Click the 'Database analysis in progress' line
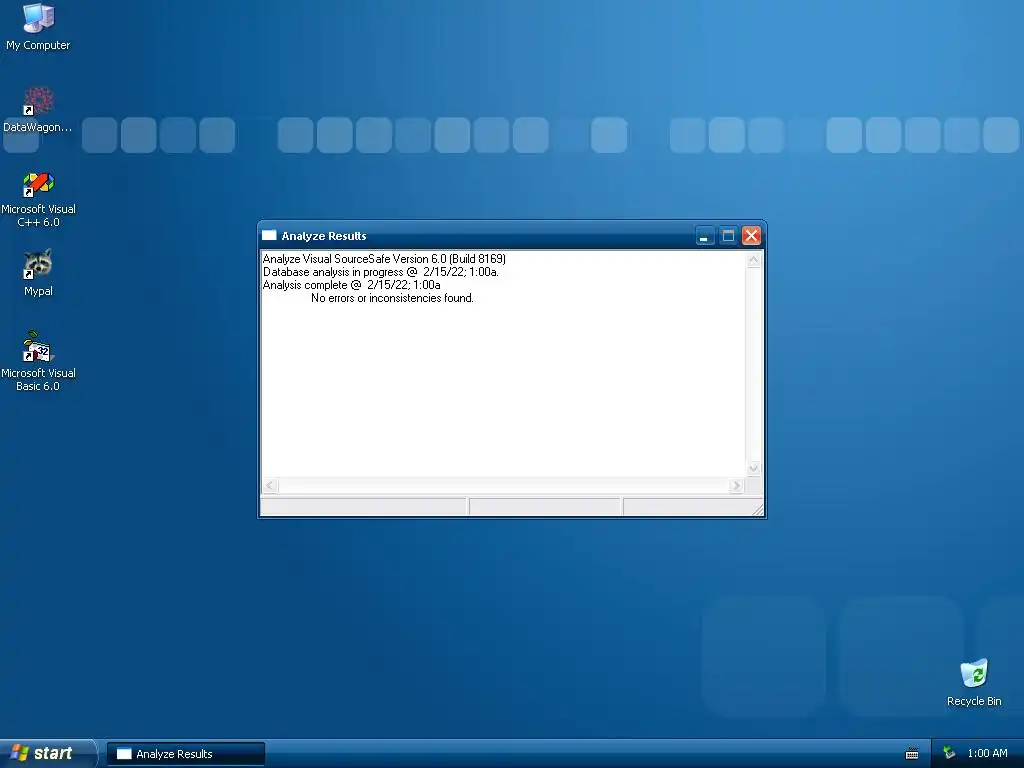The image size is (1024, 768). coord(381,272)
